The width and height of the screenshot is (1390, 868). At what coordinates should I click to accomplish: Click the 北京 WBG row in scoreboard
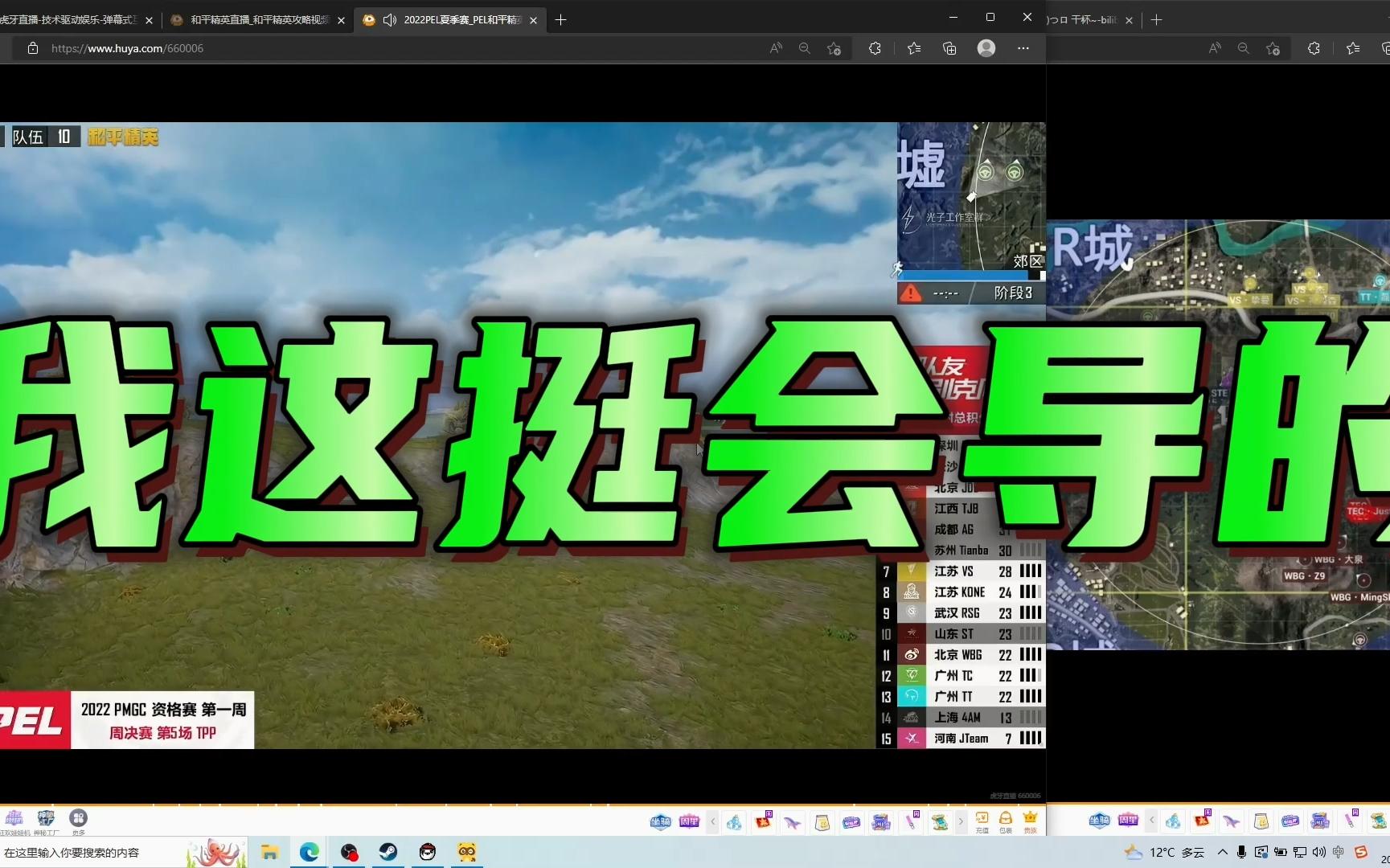[961, 655]
